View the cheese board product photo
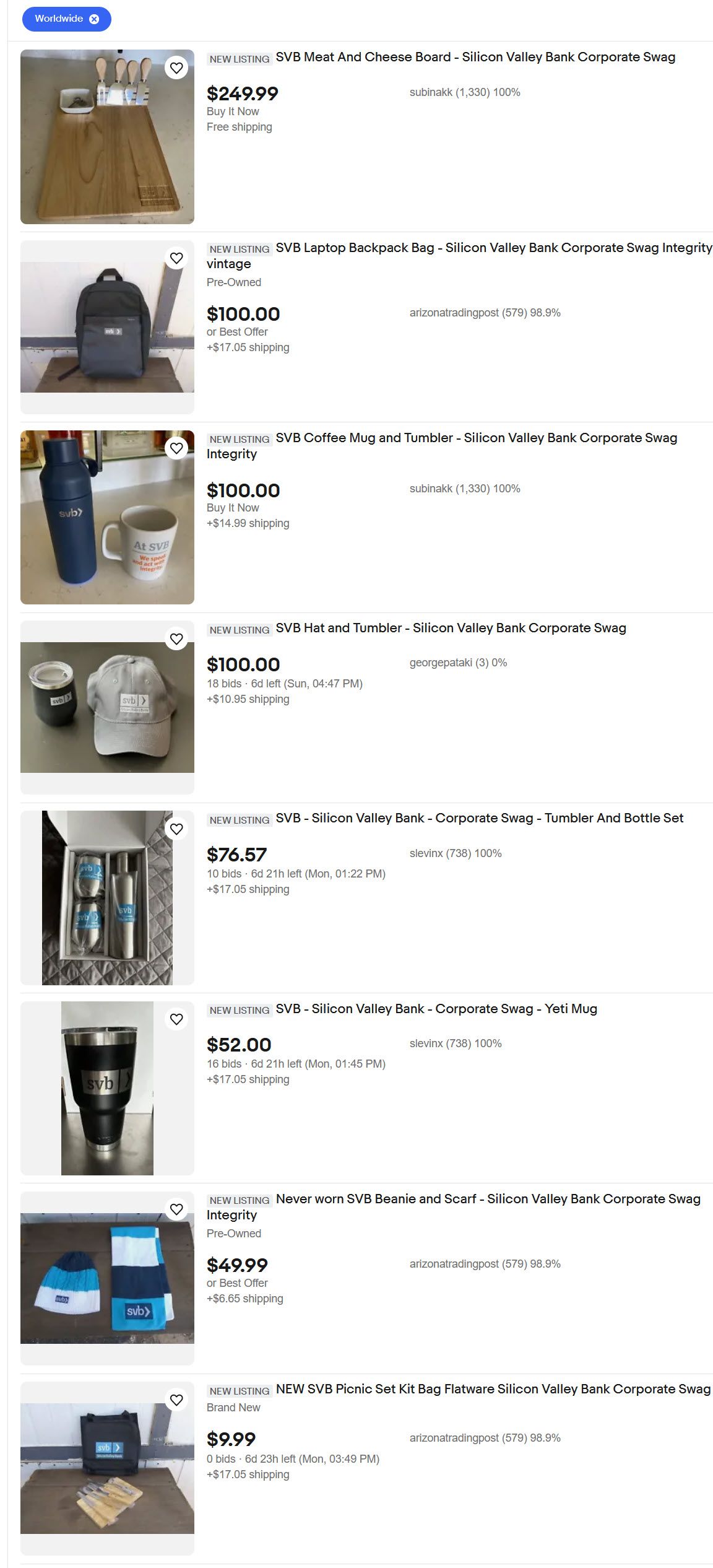The height and width of the screenshot is (1568, 713). 107,137
